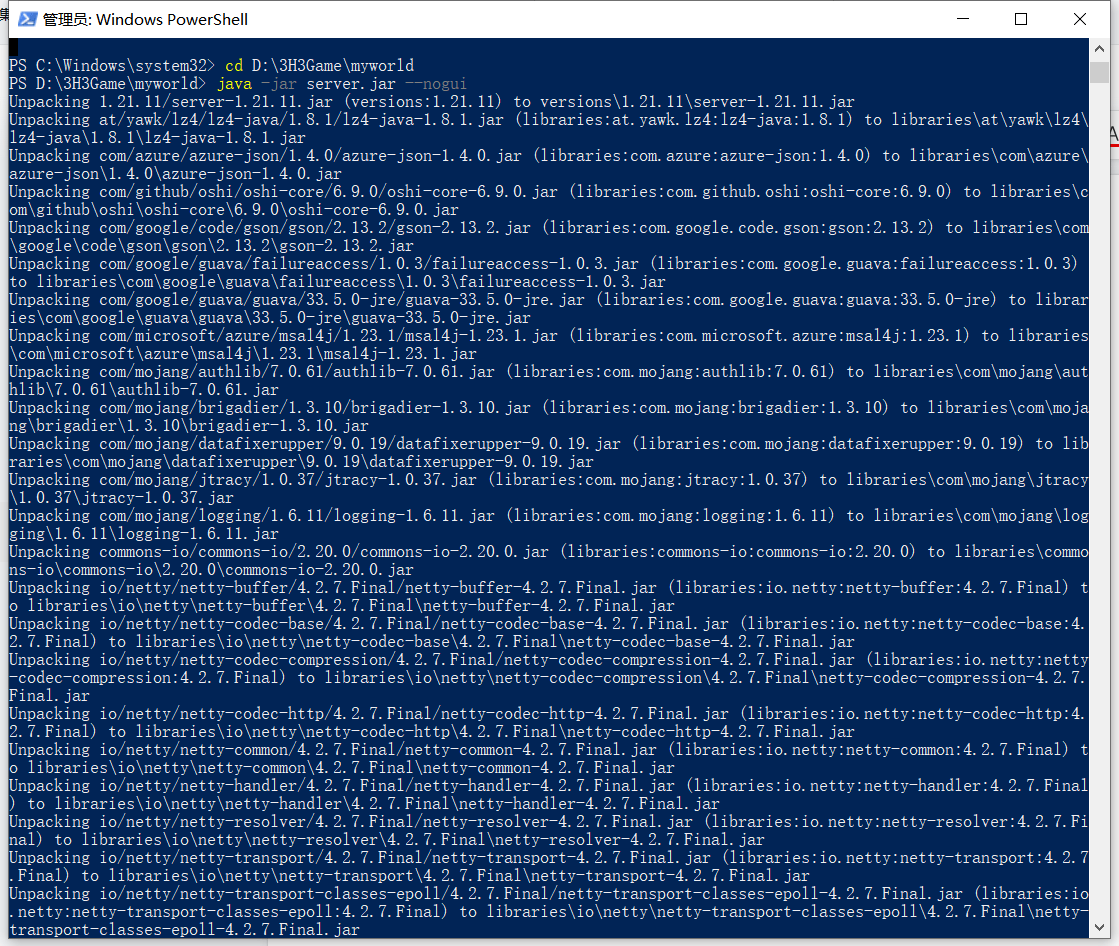Click the netty-buffer-4.2.7.Final.jar unpacking line
1119x946 pixels.
pyautogui.click(x=548, y=596)
